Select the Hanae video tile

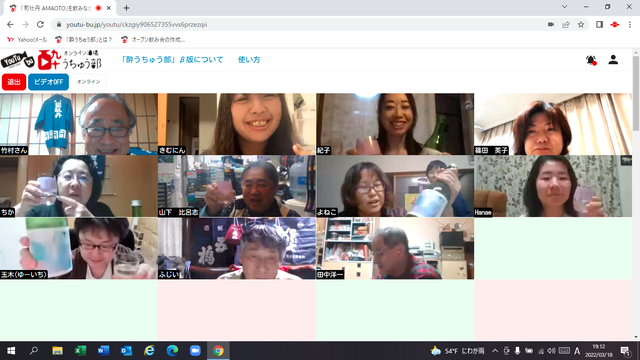[553, 186]
